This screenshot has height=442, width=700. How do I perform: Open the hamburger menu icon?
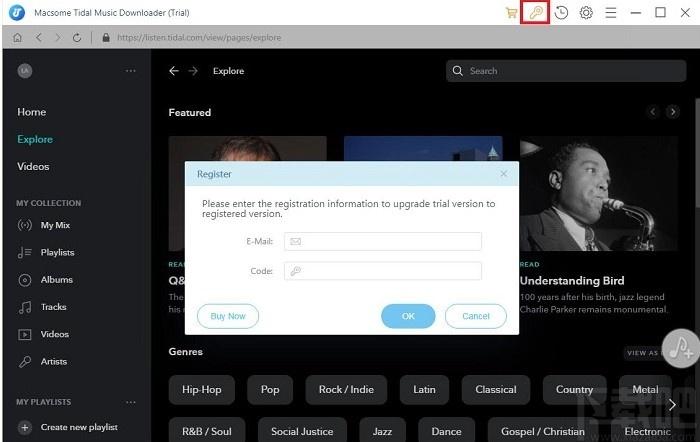tap(610, 13)
